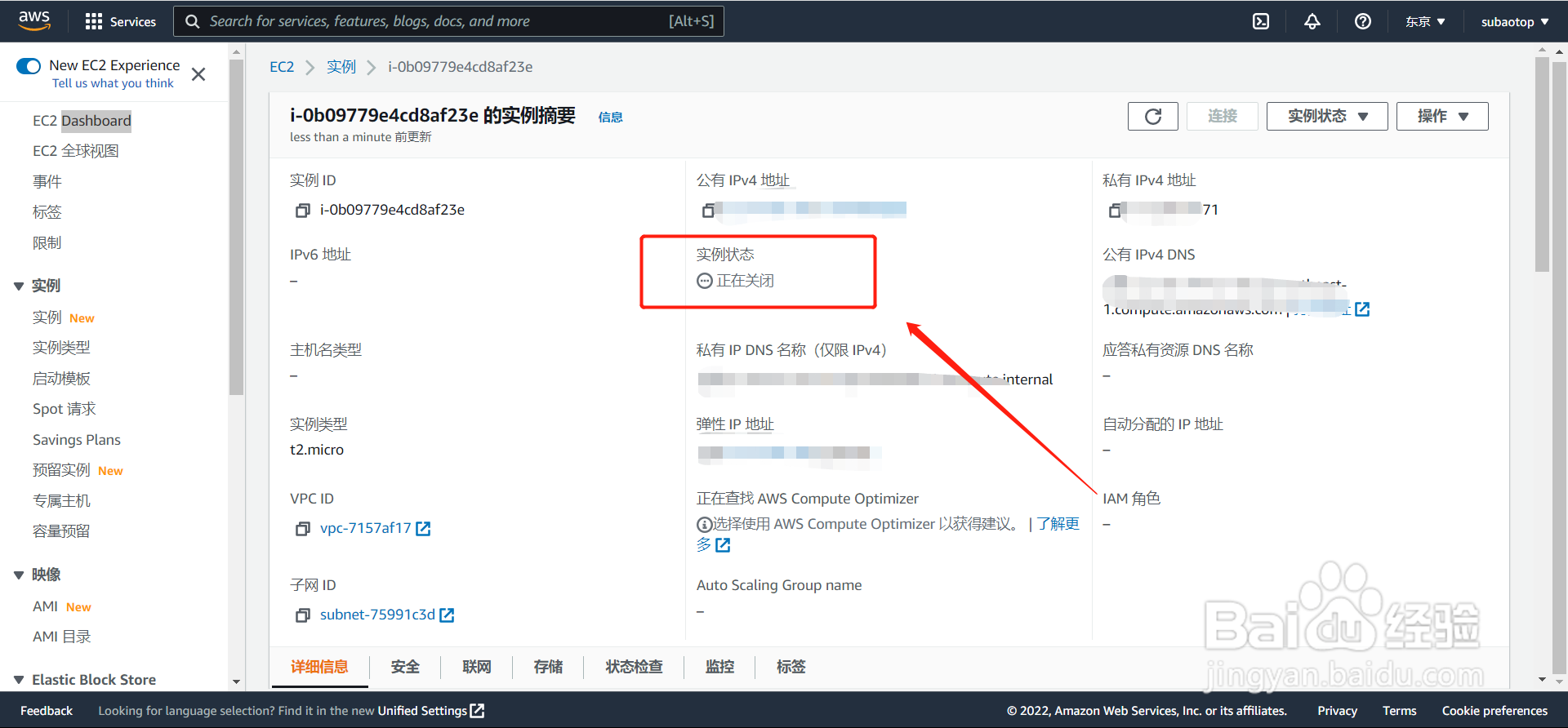1568x728 pixels.
Task: Open 专属主机 in sidebar
Action: (x=61, y=501)
